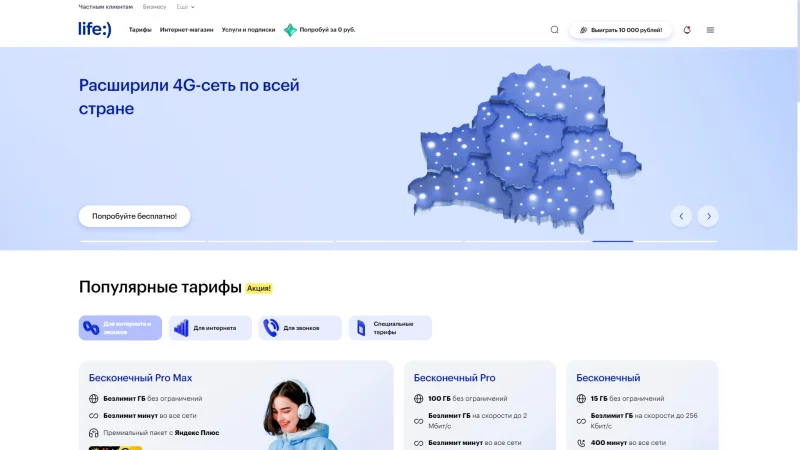Open the 'Тарифы' menu
Screen dimensions: 800x450
pyautogui.click(x=140, y=30)
